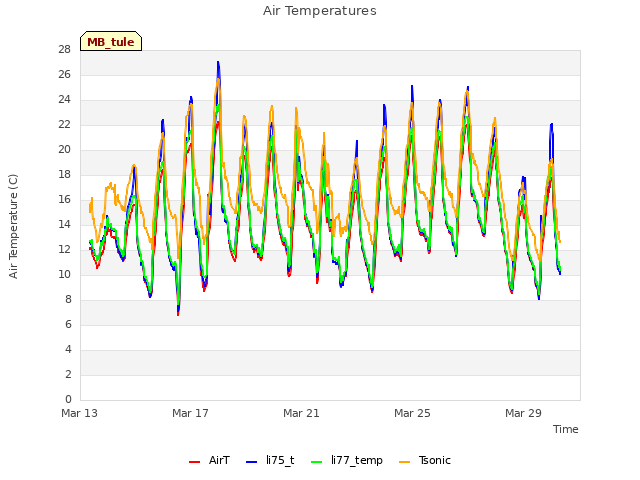Viewport: 640px width, 480px height.
Task: Click the Mar 13 x-axis label
Action: (x=80, y=413)
